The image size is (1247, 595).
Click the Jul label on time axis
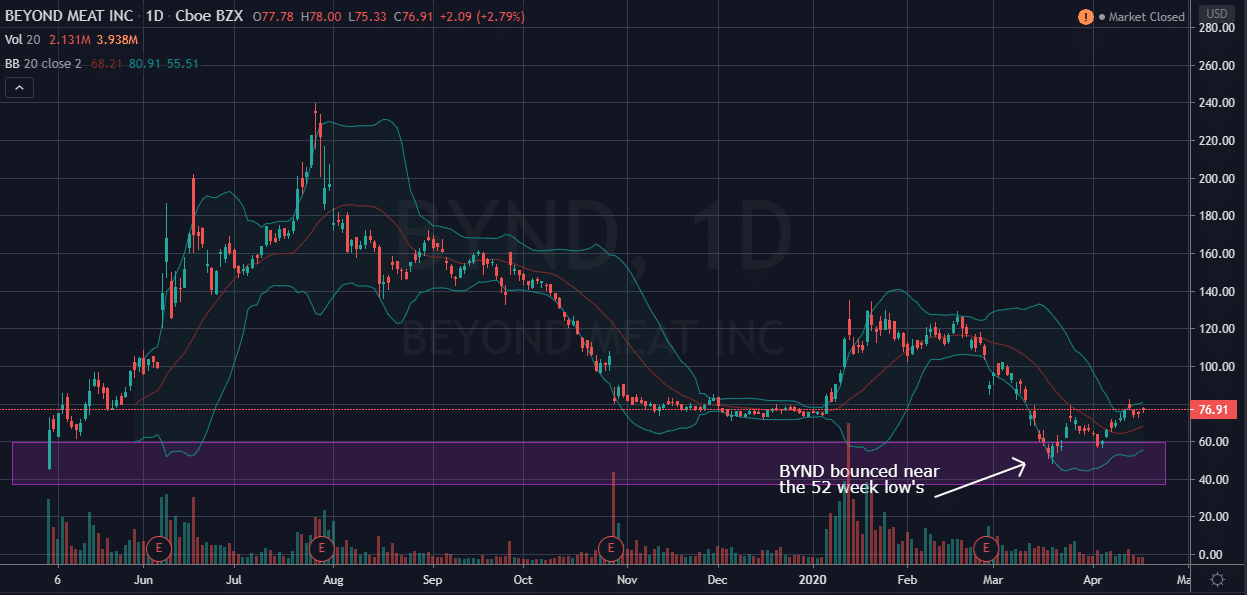(x=234, y=579)
